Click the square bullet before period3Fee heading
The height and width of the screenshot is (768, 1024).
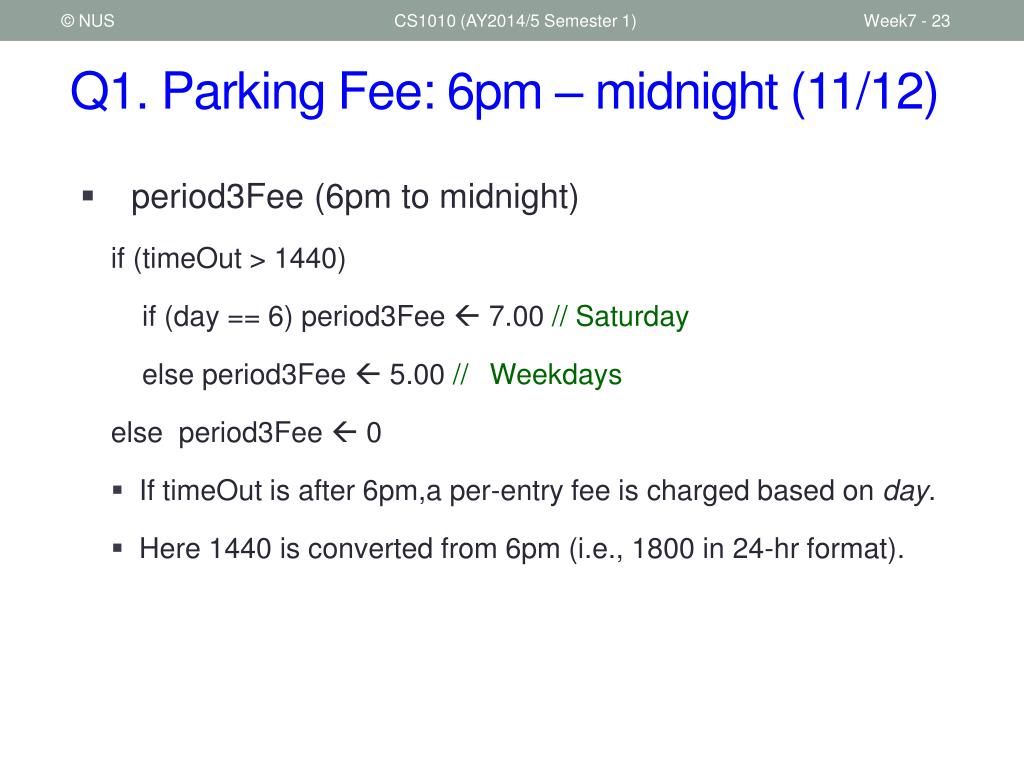pos(88,195)
